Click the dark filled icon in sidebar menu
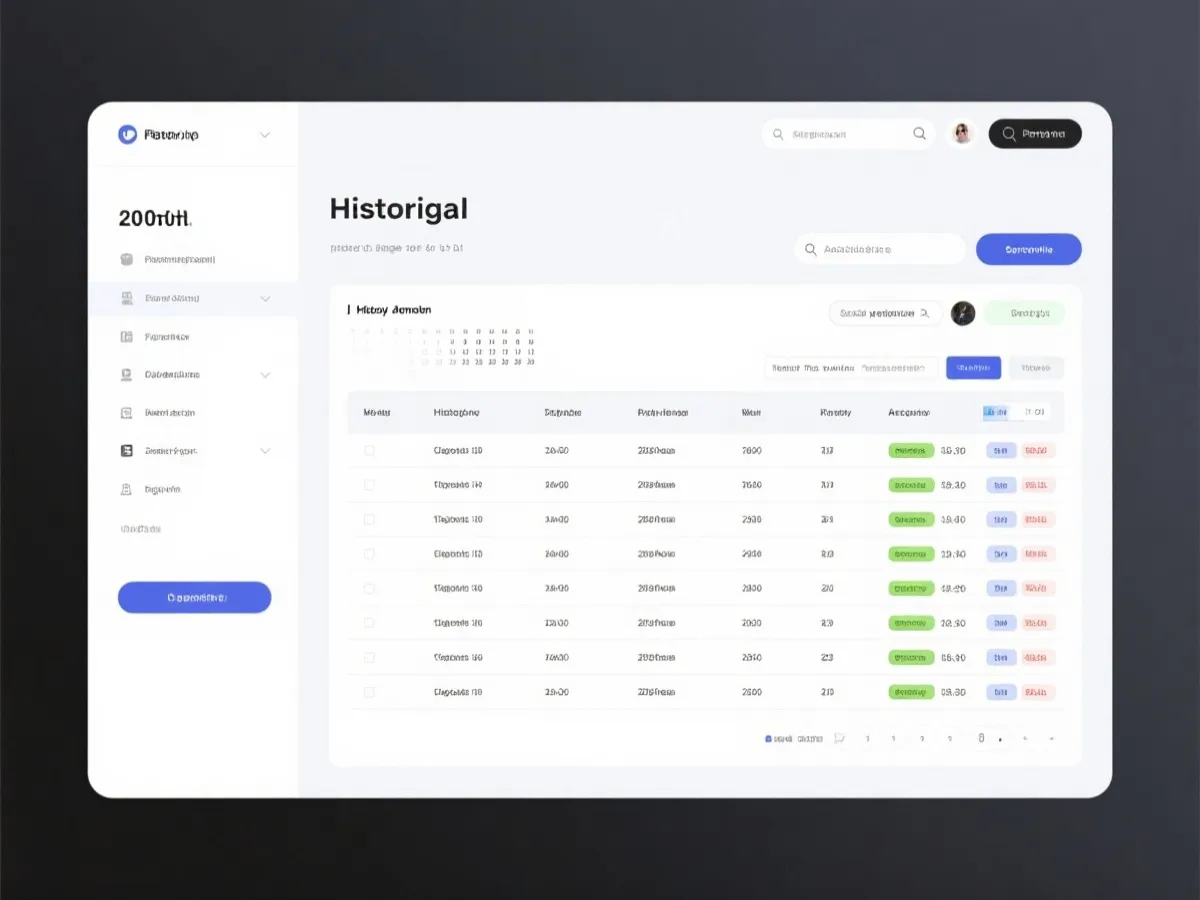The width and height of the screenshot is (1200, 900). pyautogui.click(x=127, y=451)
